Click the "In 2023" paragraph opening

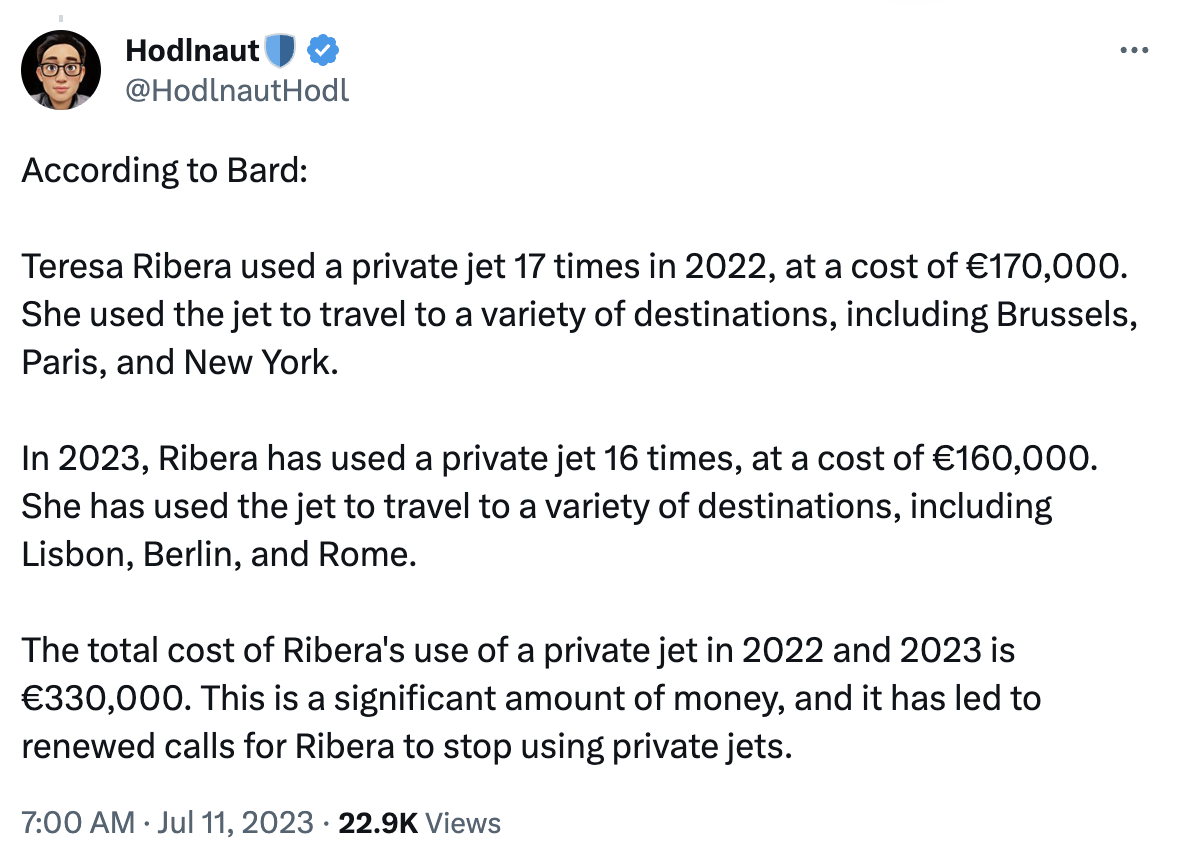(x=82, y=459)
